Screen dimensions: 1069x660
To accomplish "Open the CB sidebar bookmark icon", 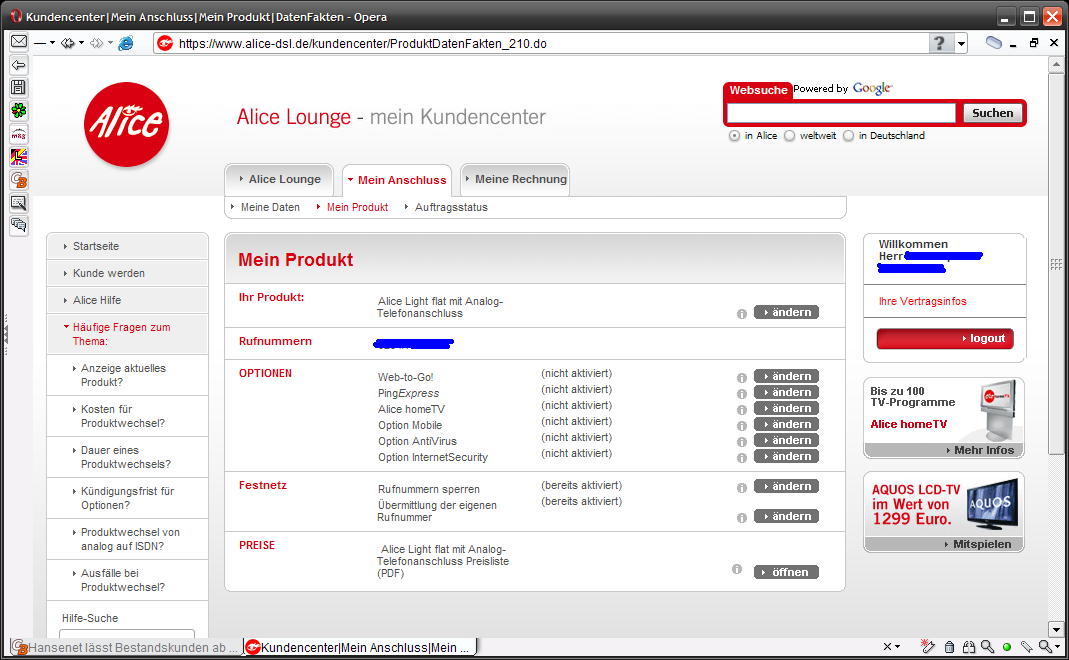I will coord(18,180).
